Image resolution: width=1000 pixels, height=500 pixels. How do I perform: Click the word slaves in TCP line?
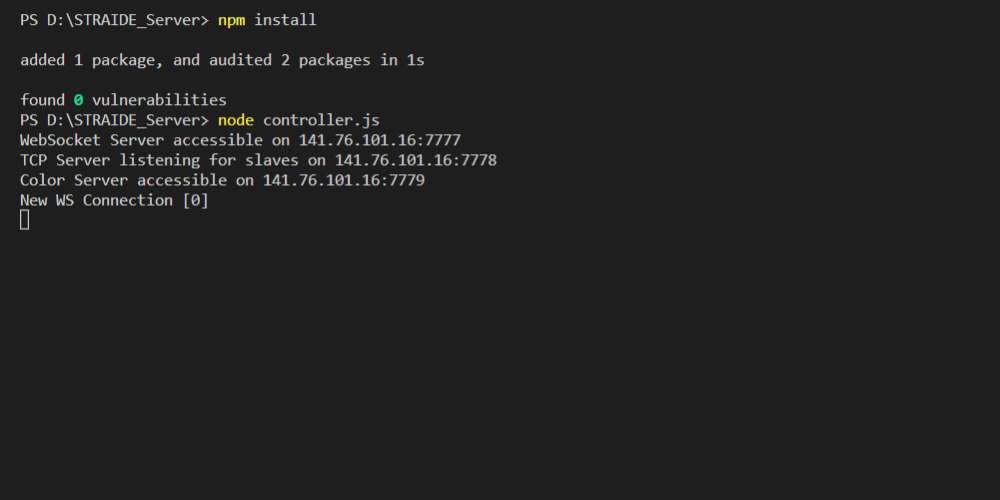coord(272,160)
